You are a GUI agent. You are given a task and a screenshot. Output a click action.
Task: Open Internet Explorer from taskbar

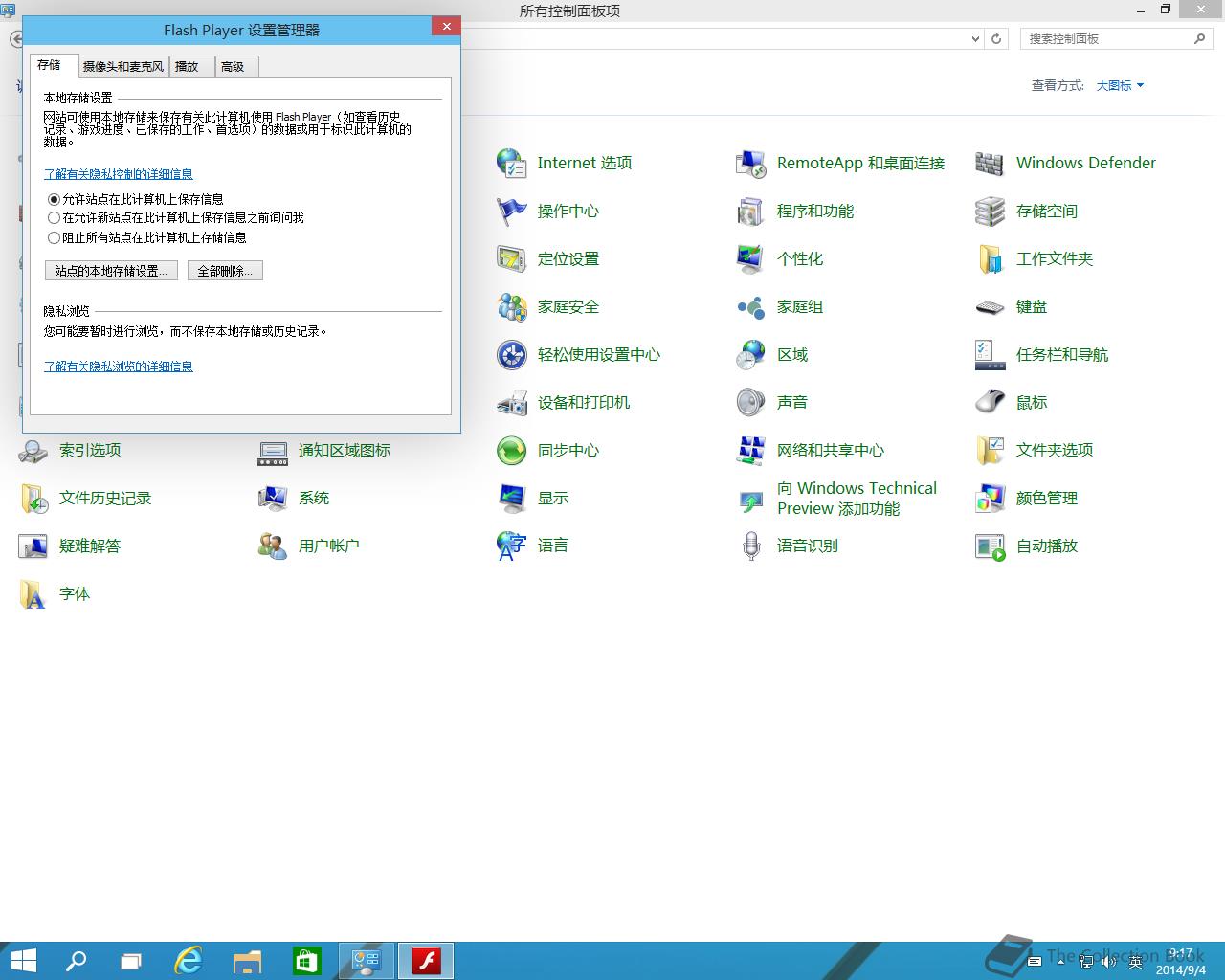189,961
